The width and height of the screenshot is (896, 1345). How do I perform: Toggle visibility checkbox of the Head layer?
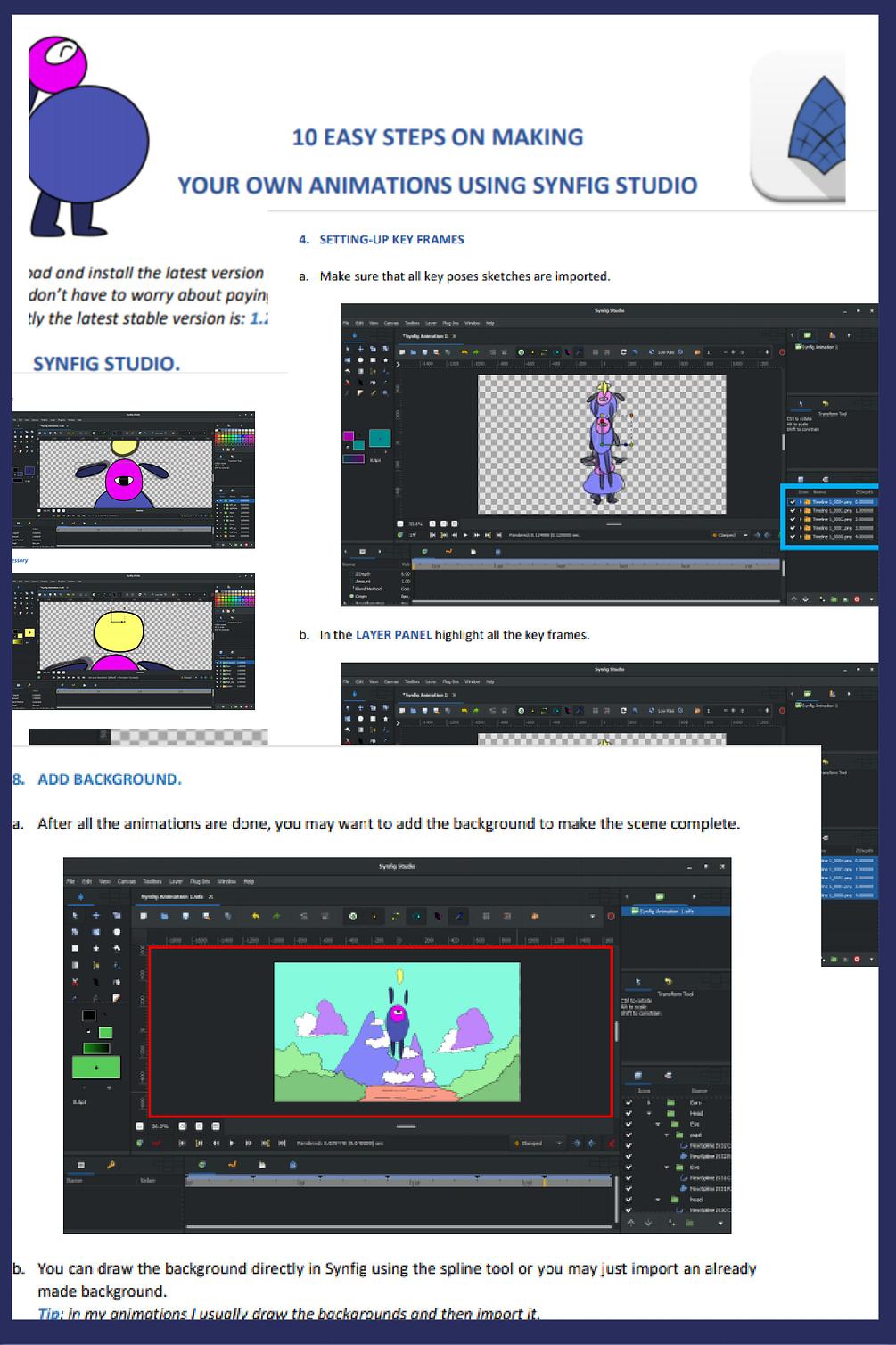(x=628, y=1113)
